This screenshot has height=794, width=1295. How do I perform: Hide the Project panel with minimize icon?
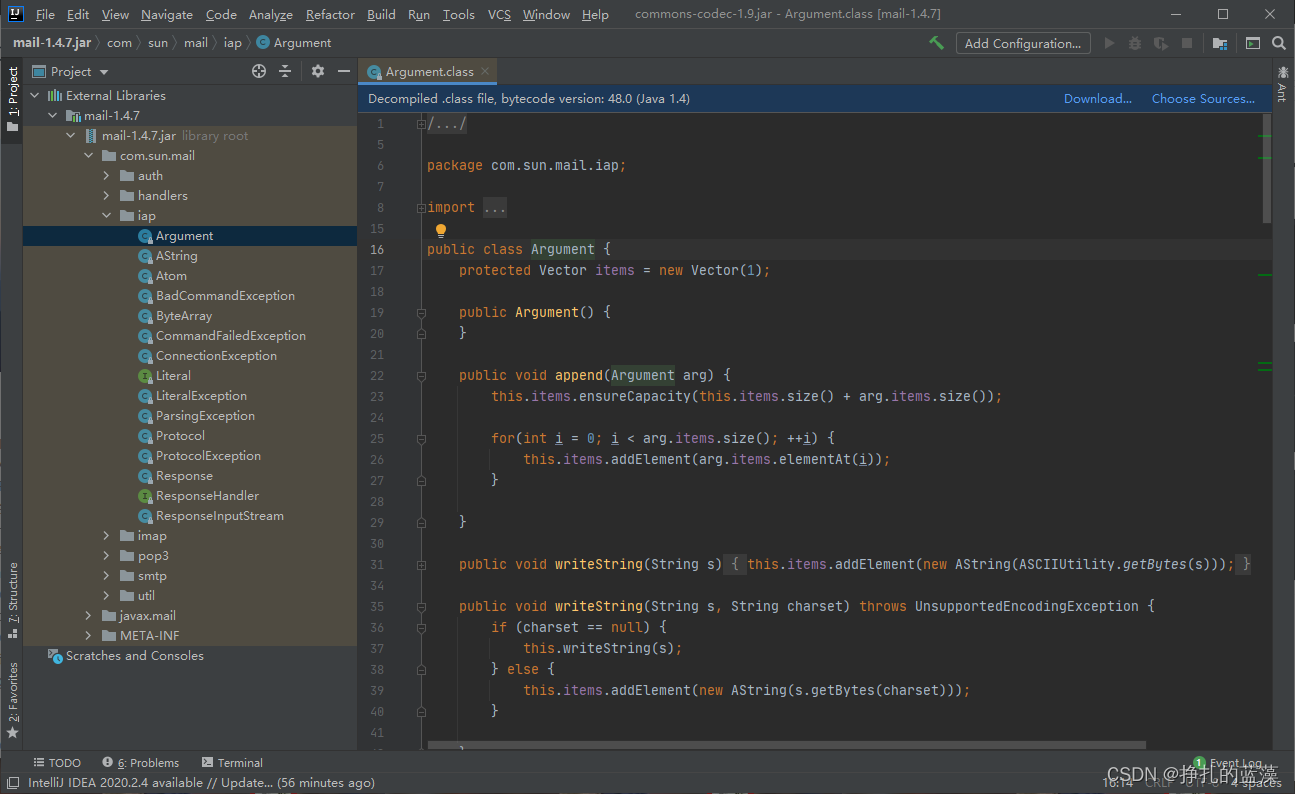pyautogui.click(x=343, y=71)
